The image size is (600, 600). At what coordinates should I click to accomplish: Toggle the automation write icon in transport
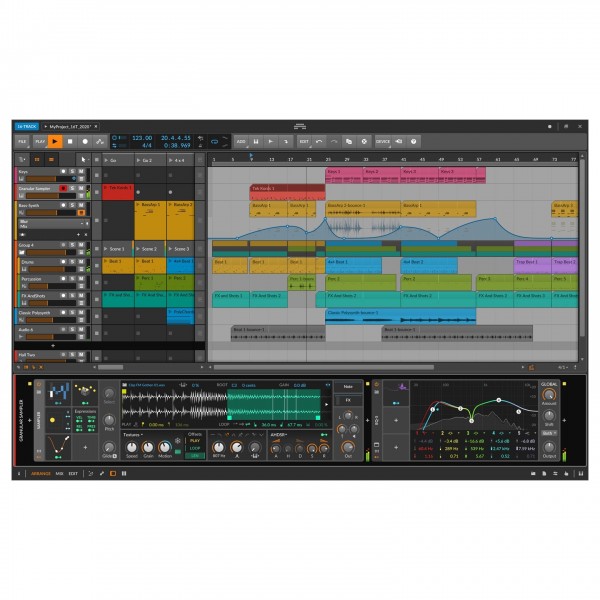click(x=100, y=142)
